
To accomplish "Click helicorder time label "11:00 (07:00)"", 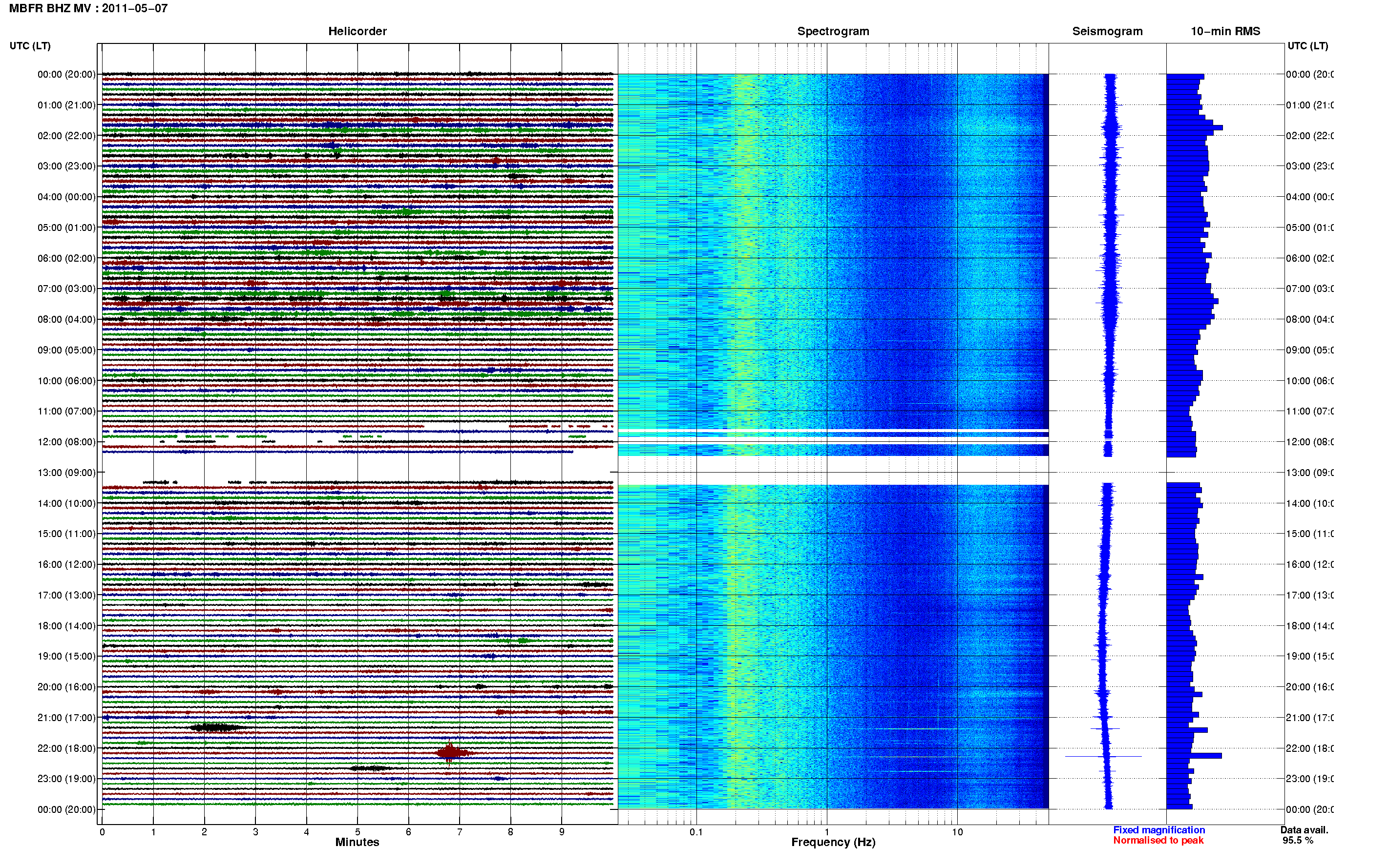I will click(66, 411).
